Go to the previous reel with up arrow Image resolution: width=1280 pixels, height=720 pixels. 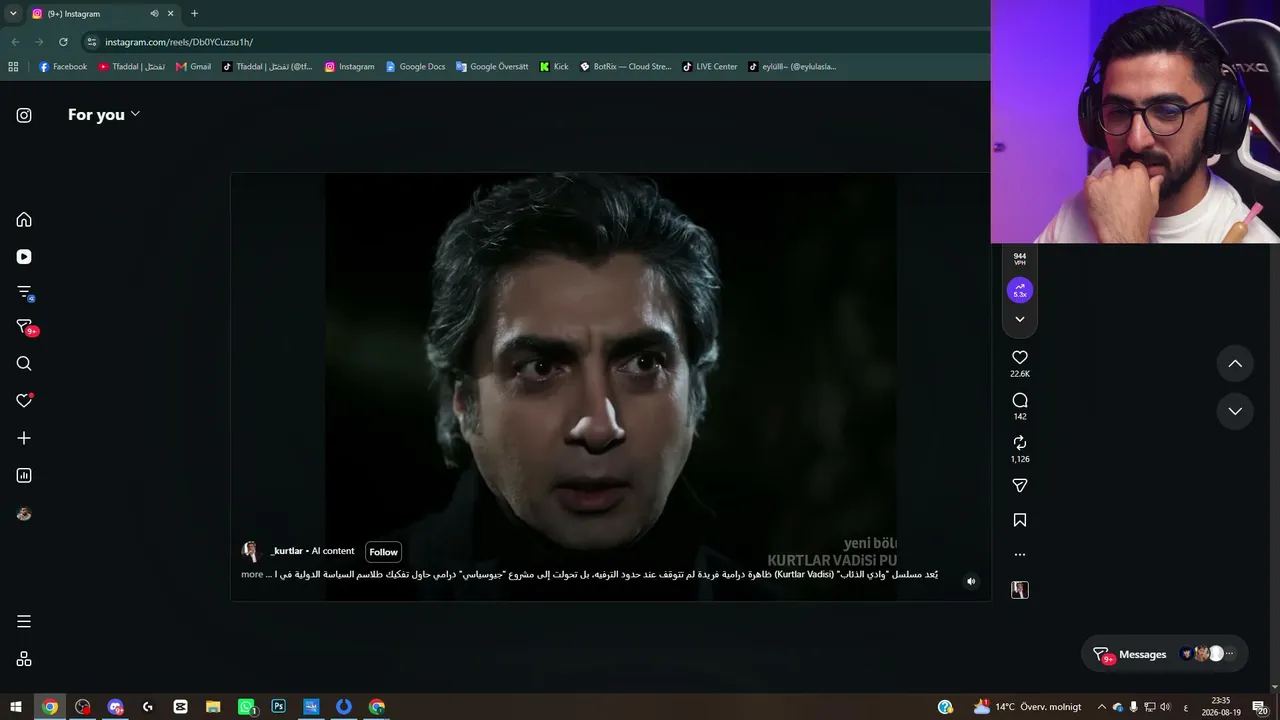[x=1235, y=364]
